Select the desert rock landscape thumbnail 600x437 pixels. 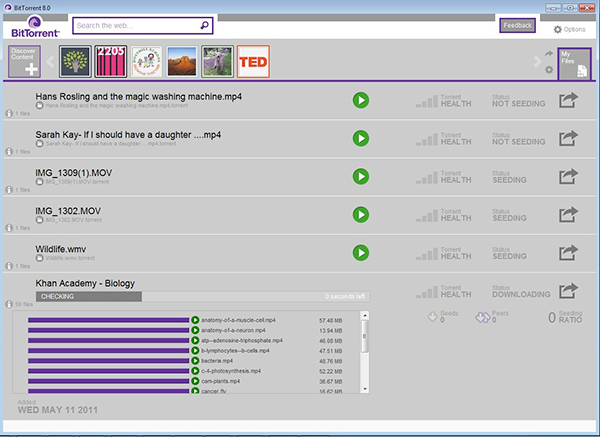(182, 62)
